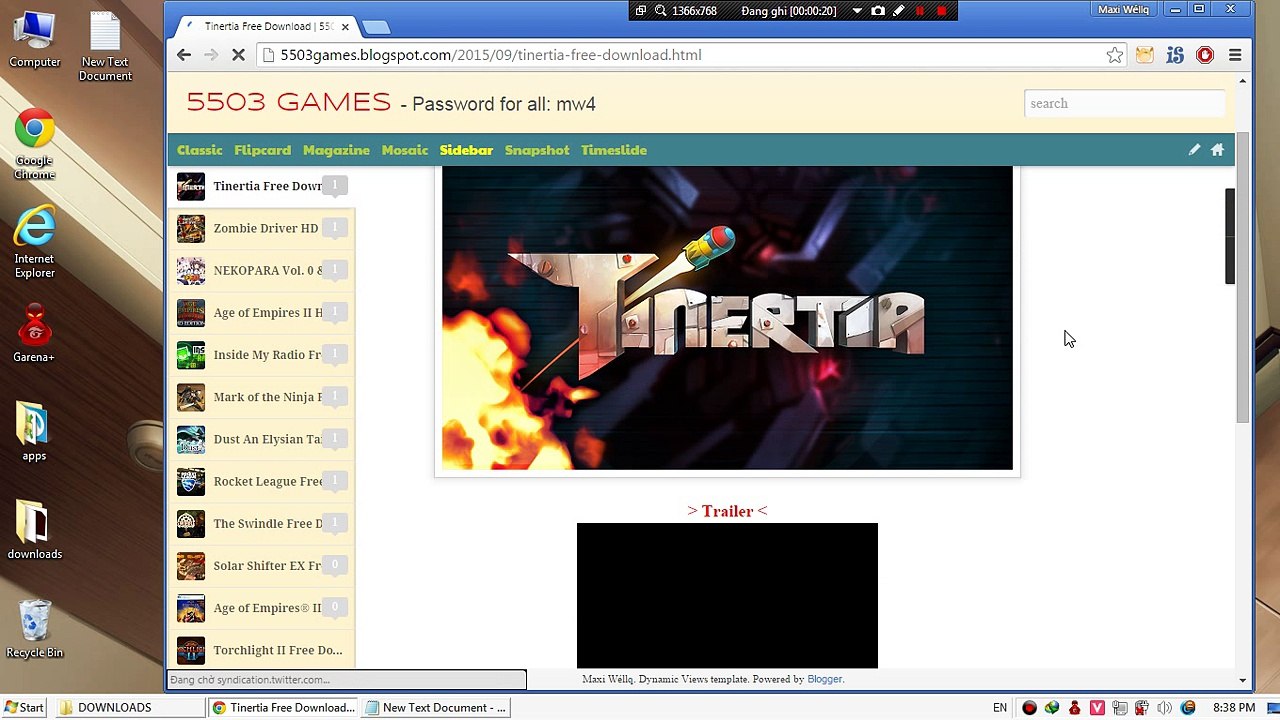
Task: Open the Computer desktop icon
Action: pos(35,41)
